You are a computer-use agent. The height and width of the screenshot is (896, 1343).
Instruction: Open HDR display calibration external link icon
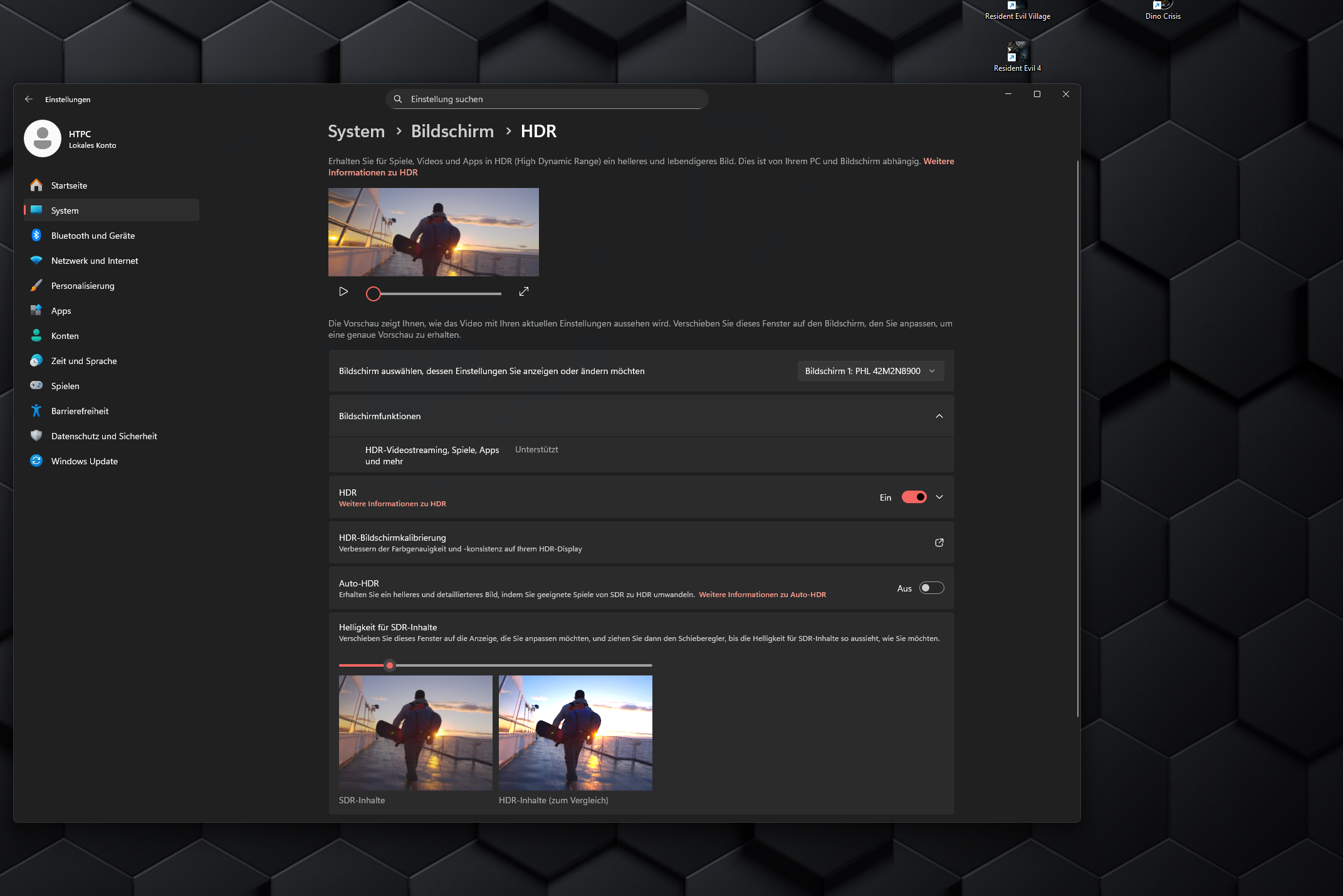tap(939, 543)
